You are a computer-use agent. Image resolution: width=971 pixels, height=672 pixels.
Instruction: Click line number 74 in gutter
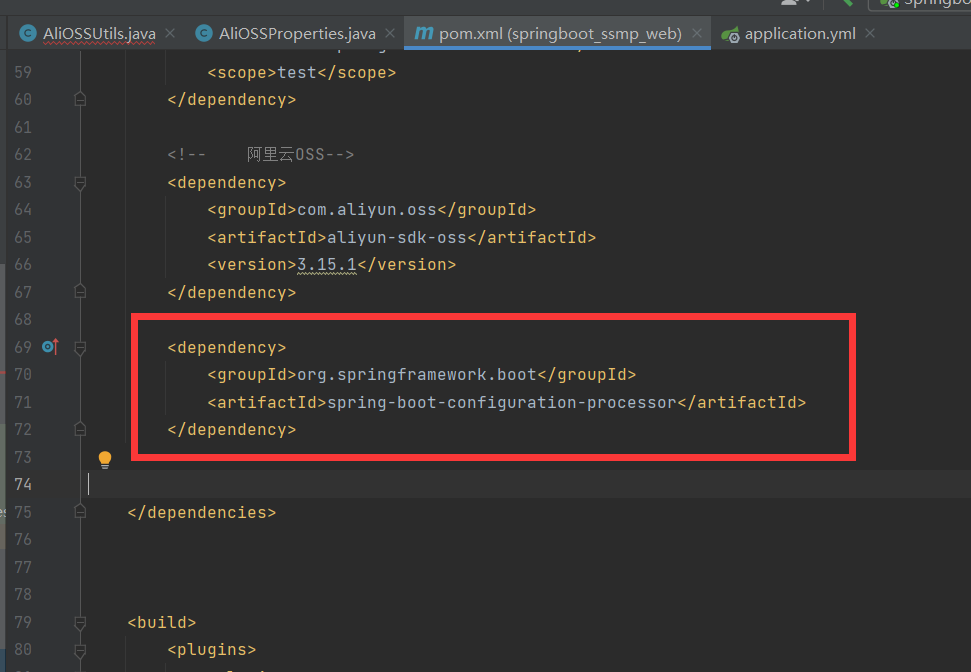23,484
